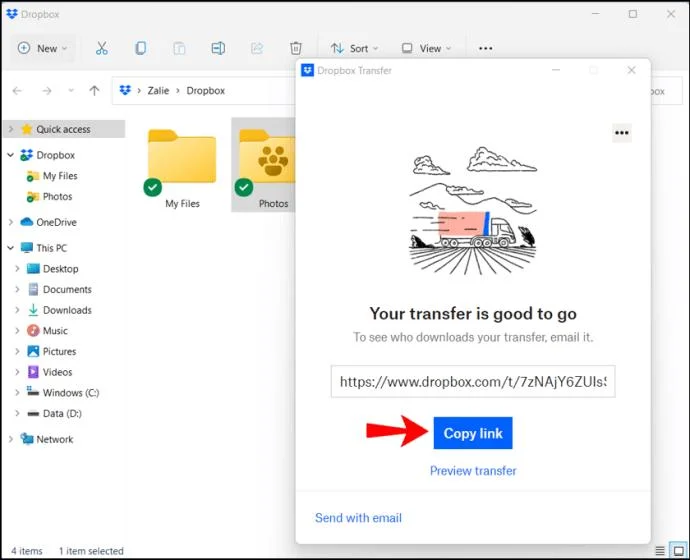Click the Dropbox Transfer title bar logo

click(x=307, y=70)
